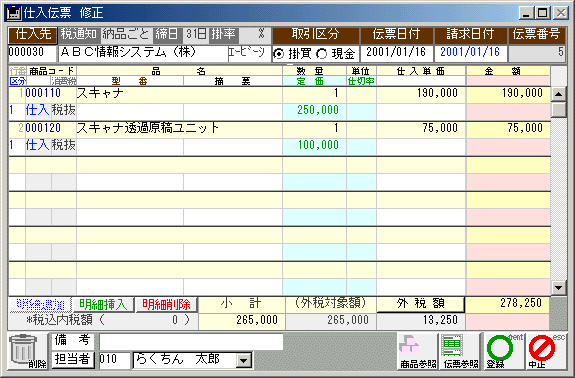Open 商品参照 product lookup icon

click(418, 351)
